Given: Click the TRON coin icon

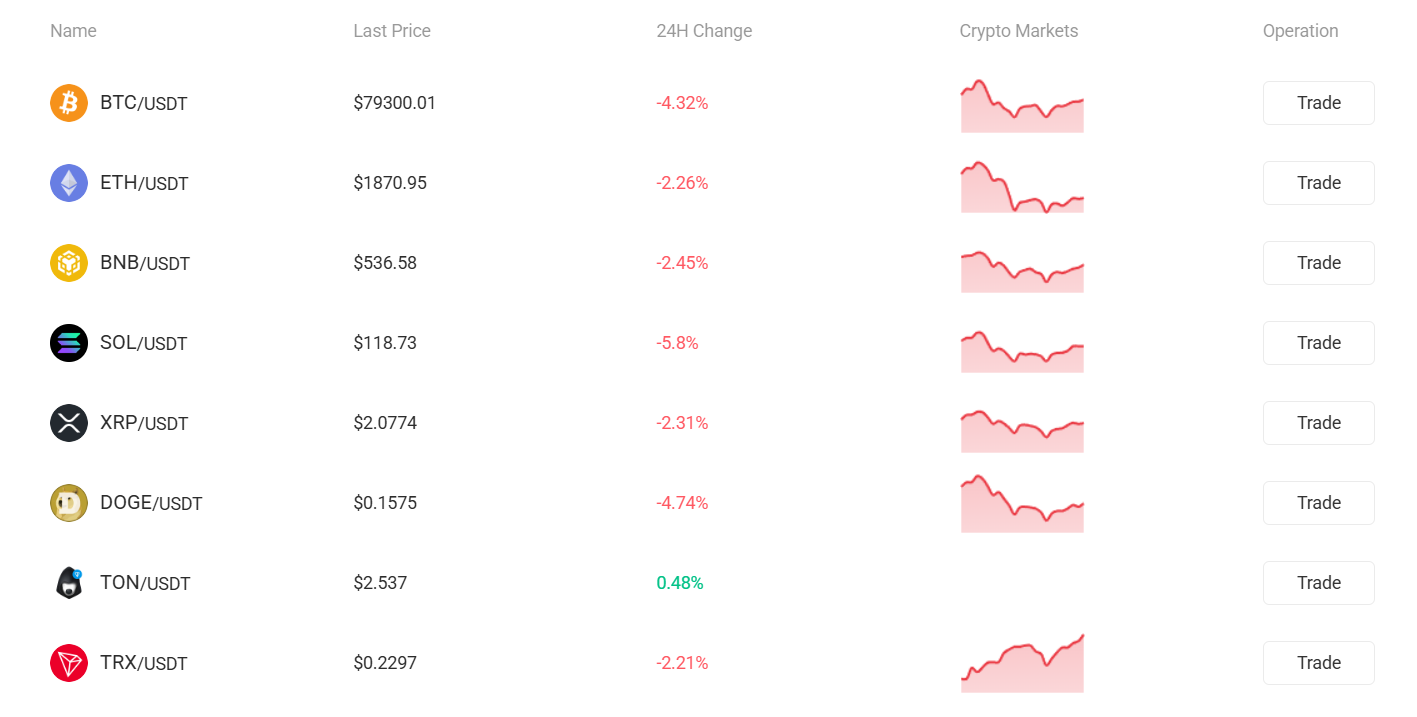Looking at the screenshot, I should click(x=69, y=663).
